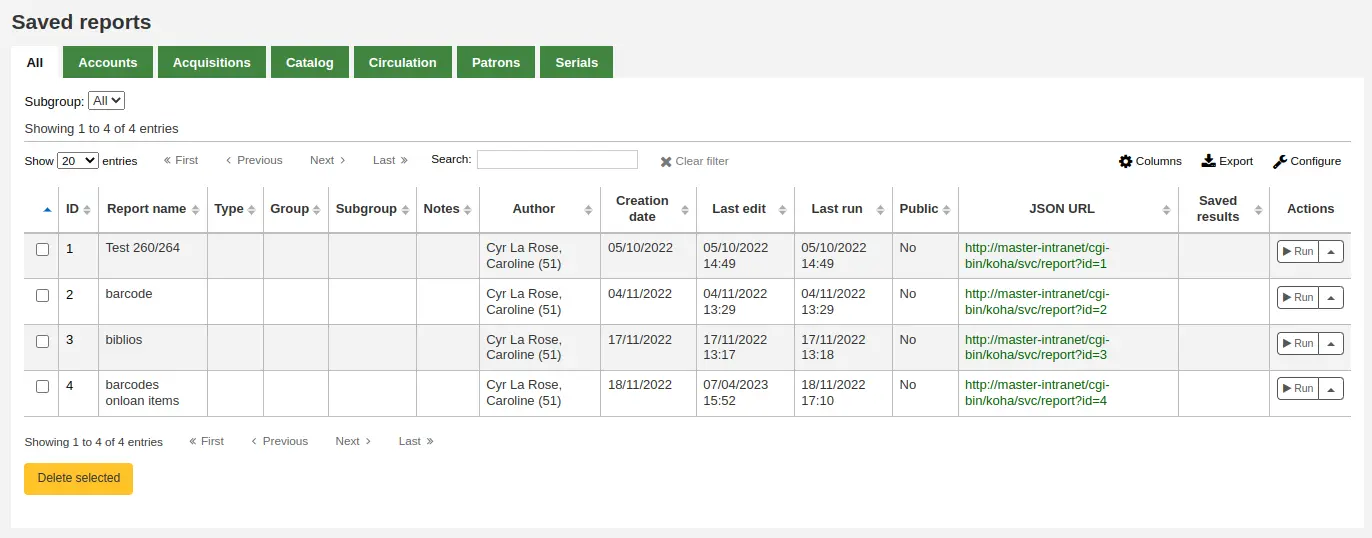
Task: Click the Saved results column header
Action: pyautogui.click(x=1224, y=209)
